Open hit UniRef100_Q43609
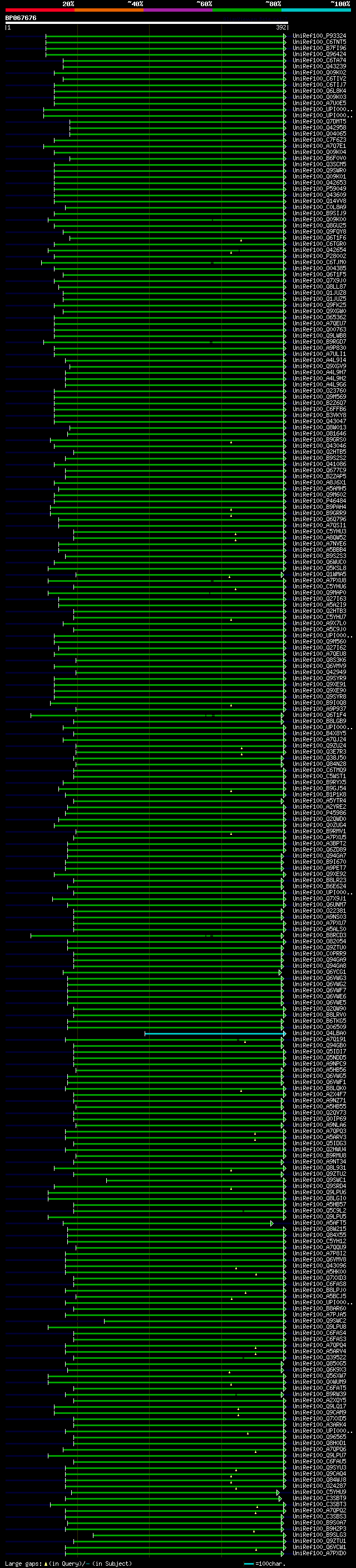This screenshot has height=1568, width=356. coord(319,195)
